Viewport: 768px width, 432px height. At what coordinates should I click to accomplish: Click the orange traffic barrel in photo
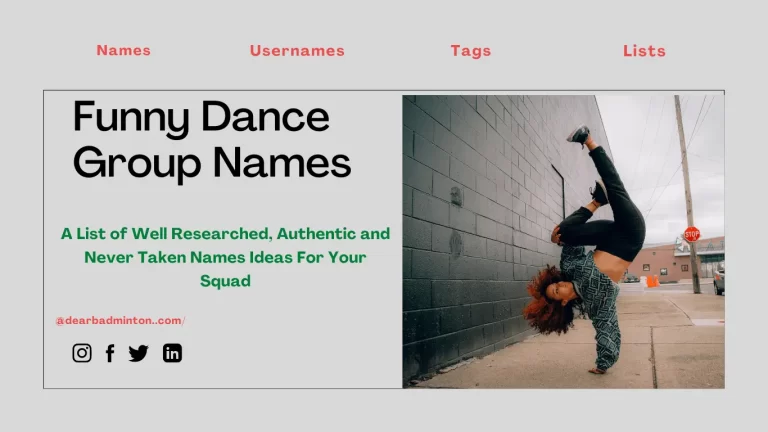coord(652,281)
